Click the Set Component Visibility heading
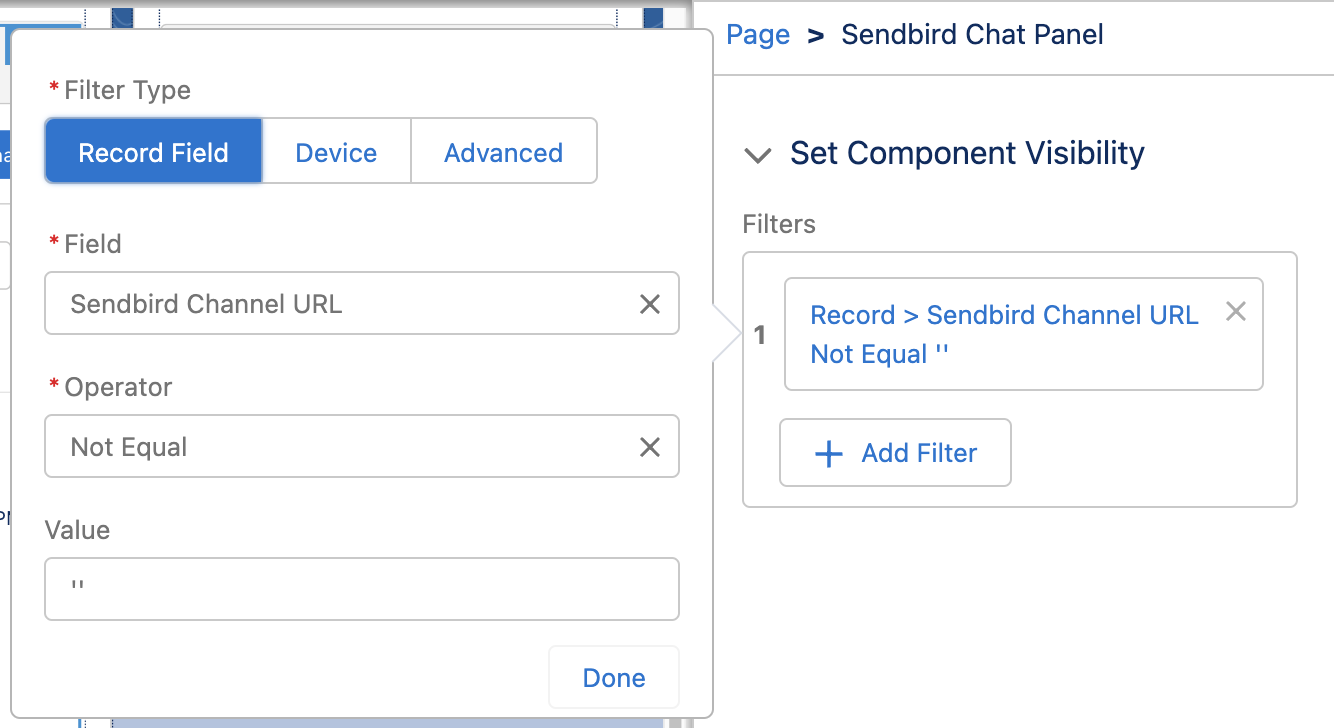Image resolution: width=1334 pixels, height=728 pixels. 967,153
